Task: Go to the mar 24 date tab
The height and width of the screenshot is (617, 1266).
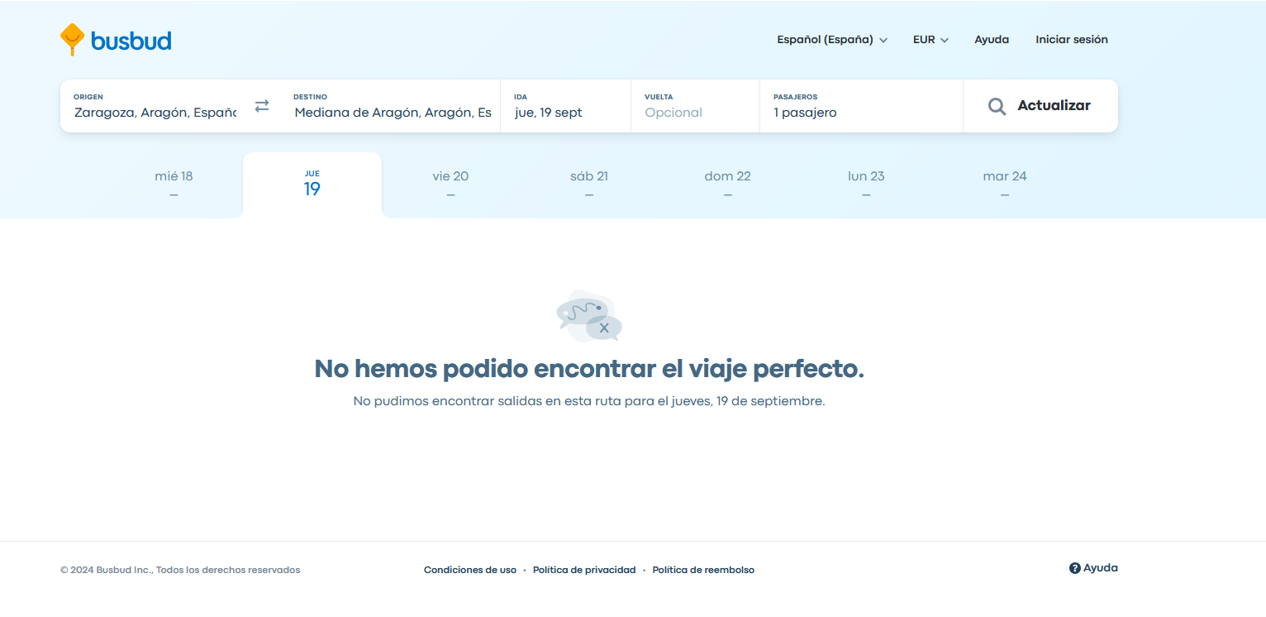Action: (1004, 184)
